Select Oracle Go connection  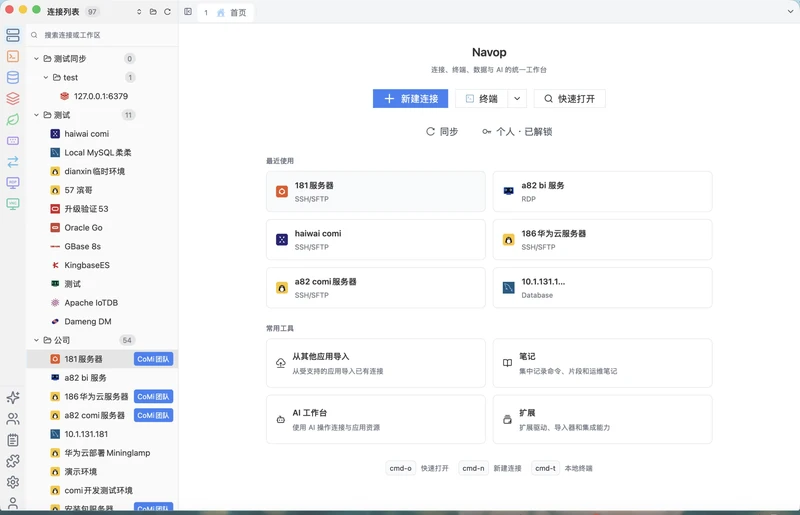[x=102, y=228]
